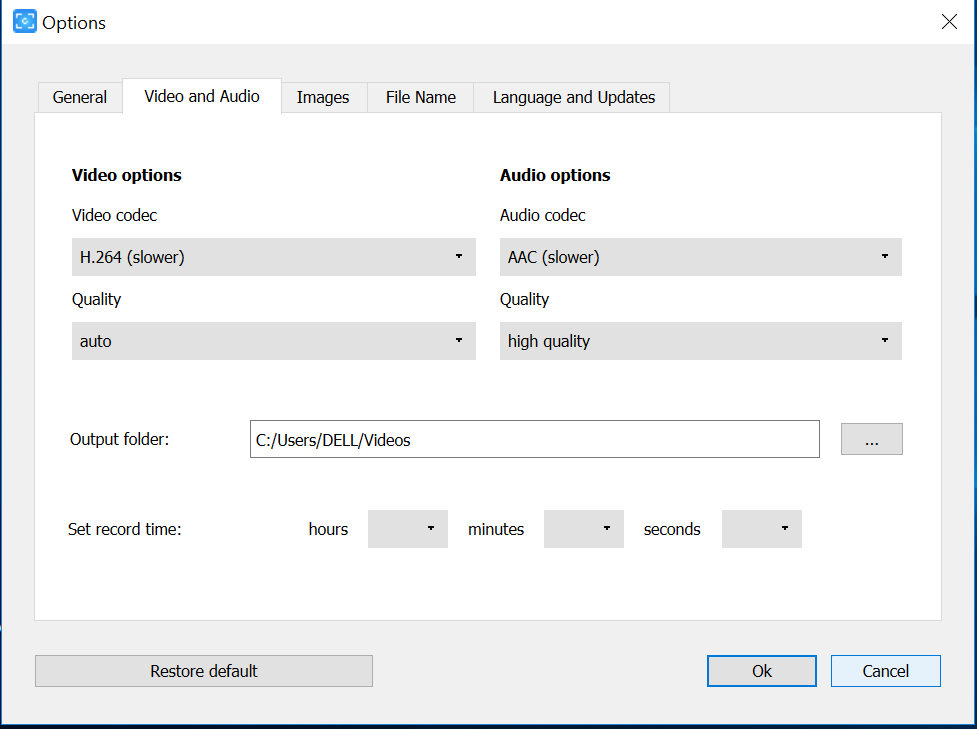Viewport: 977px width, 729px height.
Task: Switch to the General tab
Action: 80,97
